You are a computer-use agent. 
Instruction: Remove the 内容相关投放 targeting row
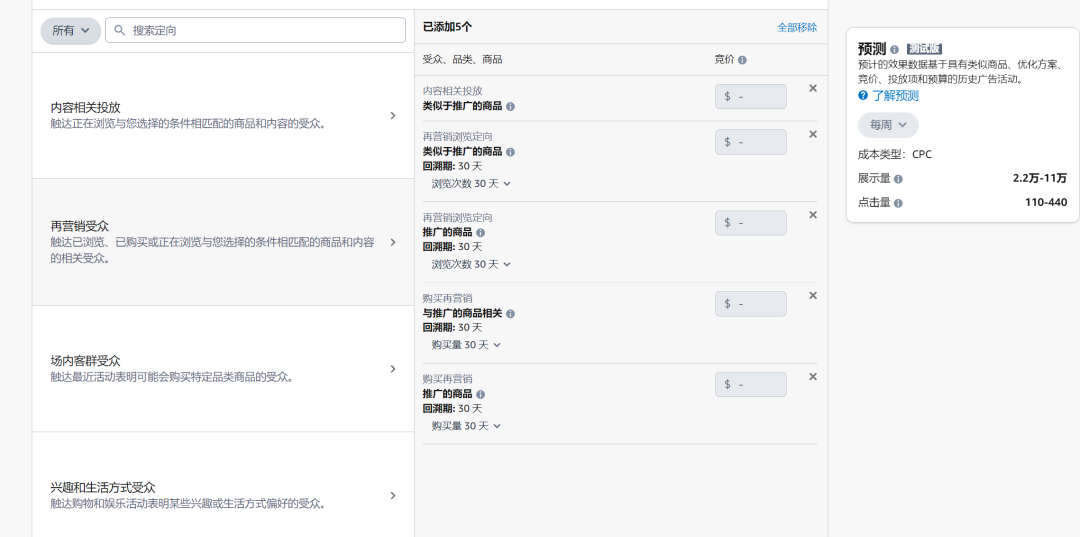[813, 88]
